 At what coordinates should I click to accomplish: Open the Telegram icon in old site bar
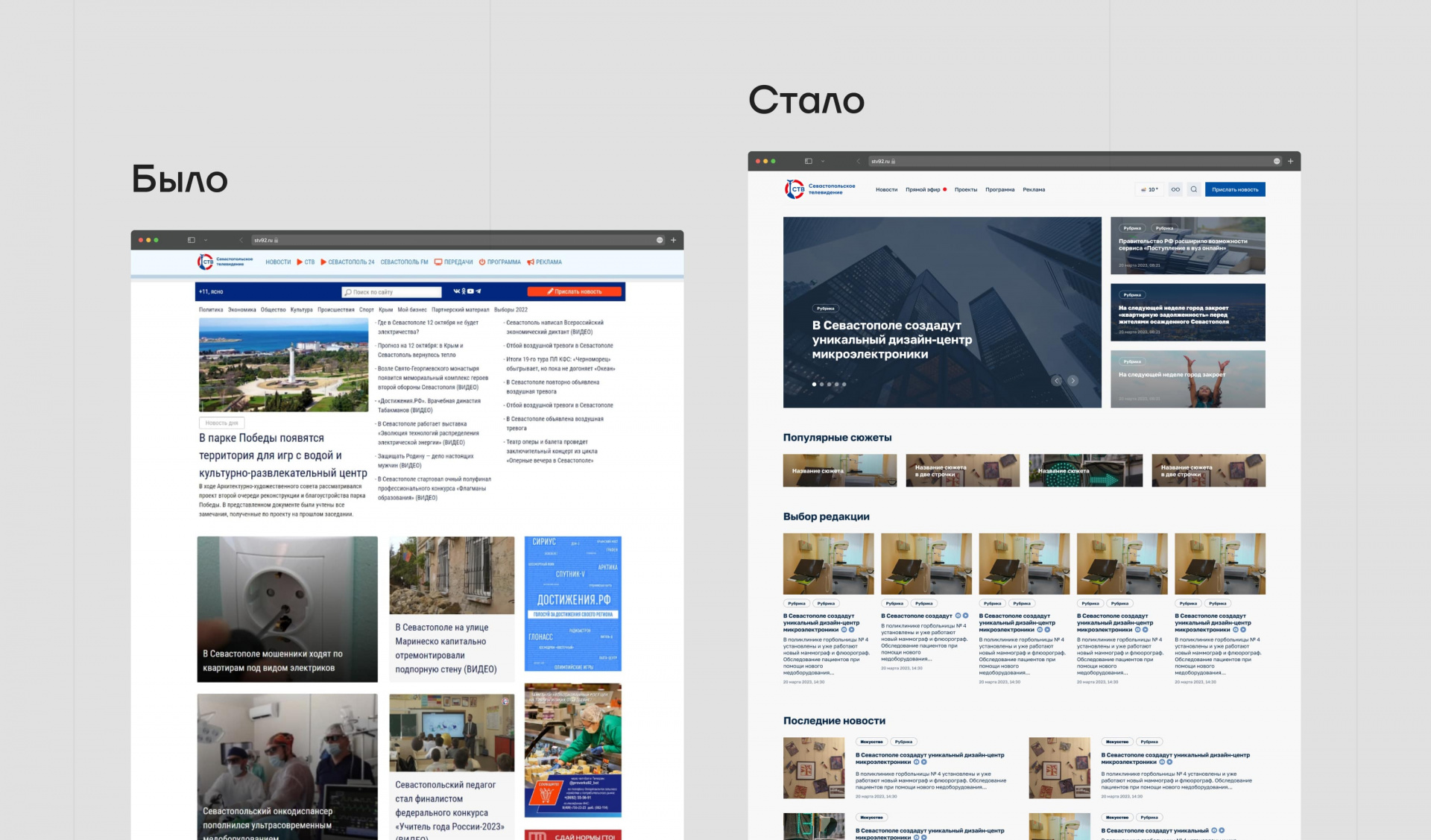click(478, 291)
